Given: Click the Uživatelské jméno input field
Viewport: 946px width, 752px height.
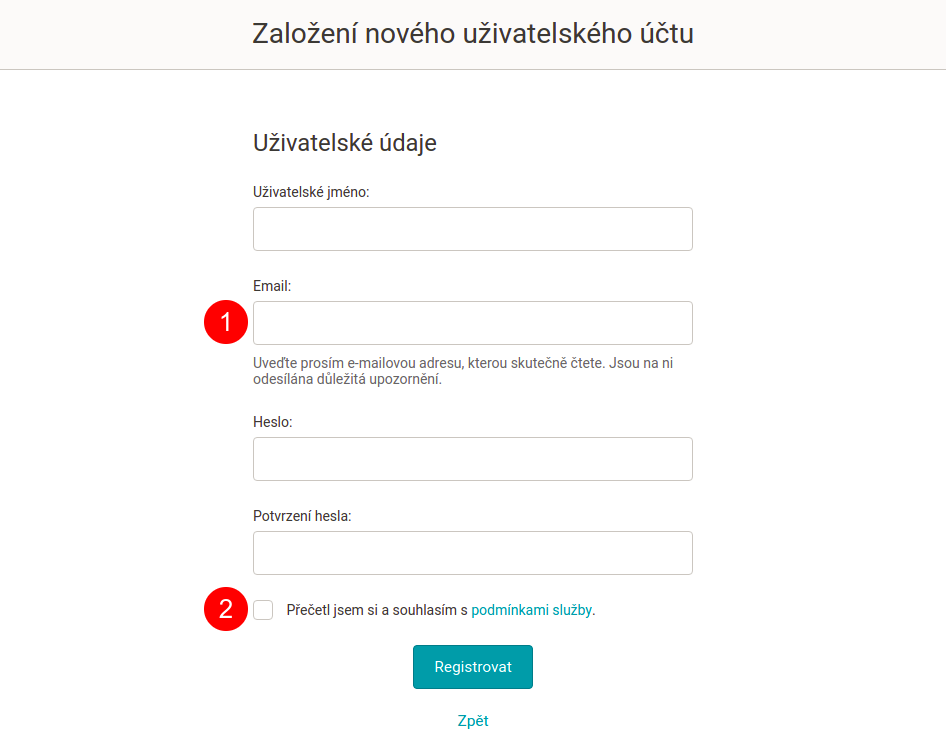Looking at the screenshot, I should click(x=472, y=229).
